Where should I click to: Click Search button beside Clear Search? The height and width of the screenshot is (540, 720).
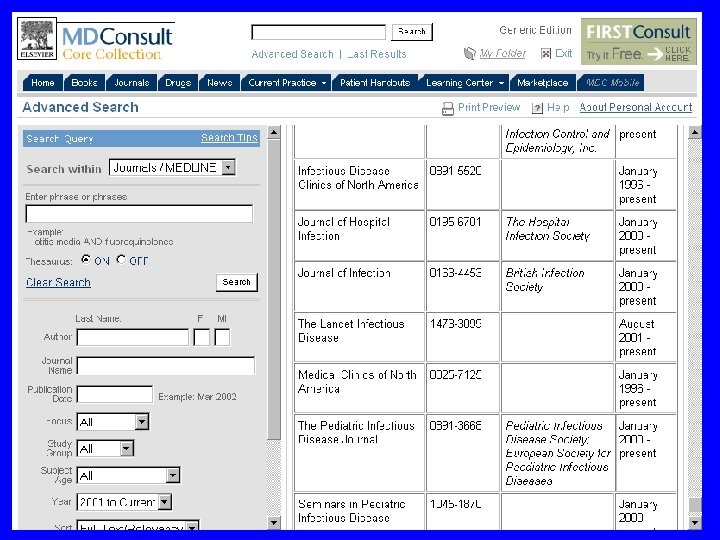[236, 282]
